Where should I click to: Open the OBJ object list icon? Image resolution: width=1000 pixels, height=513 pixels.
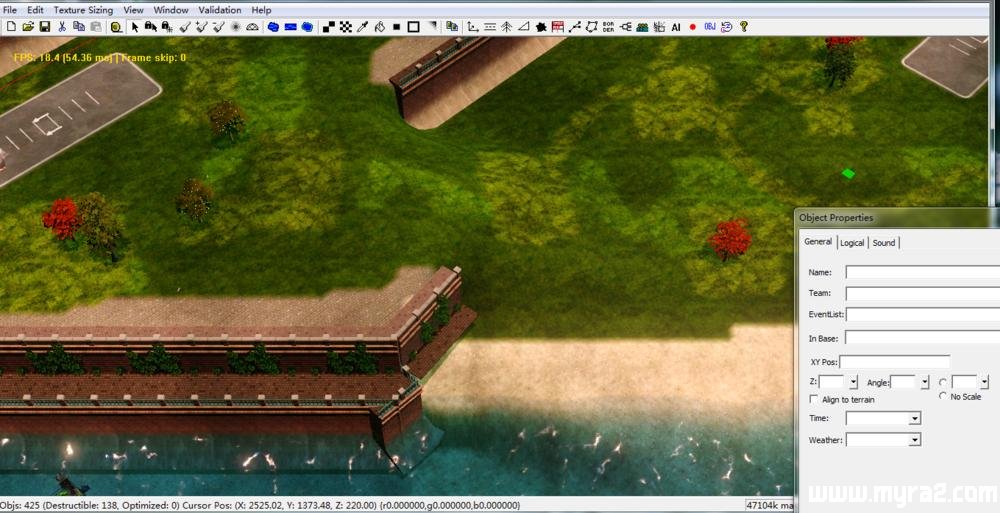tap(709, 27)
